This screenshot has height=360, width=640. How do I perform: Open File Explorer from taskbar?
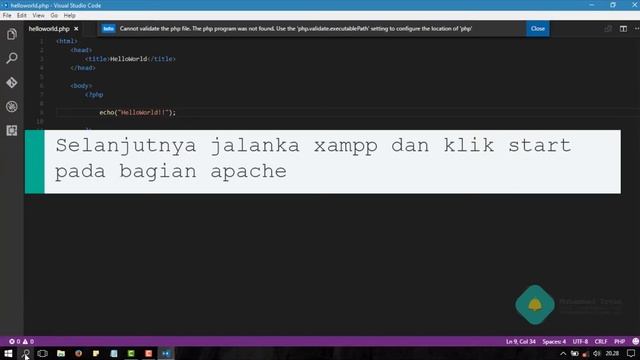pyautogui.click(x=61, y=353)
